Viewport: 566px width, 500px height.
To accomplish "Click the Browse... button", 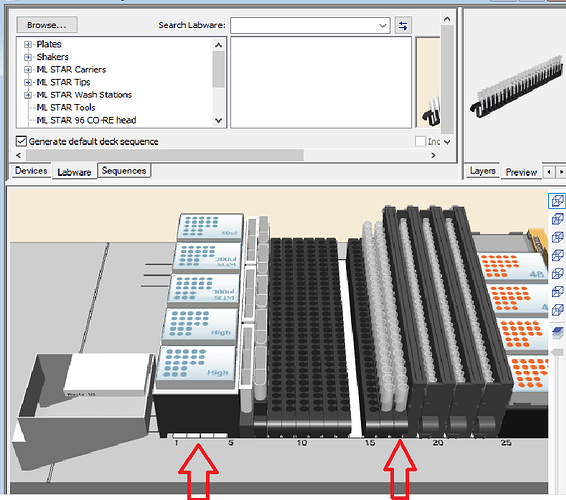I will [x=47, y=25].
